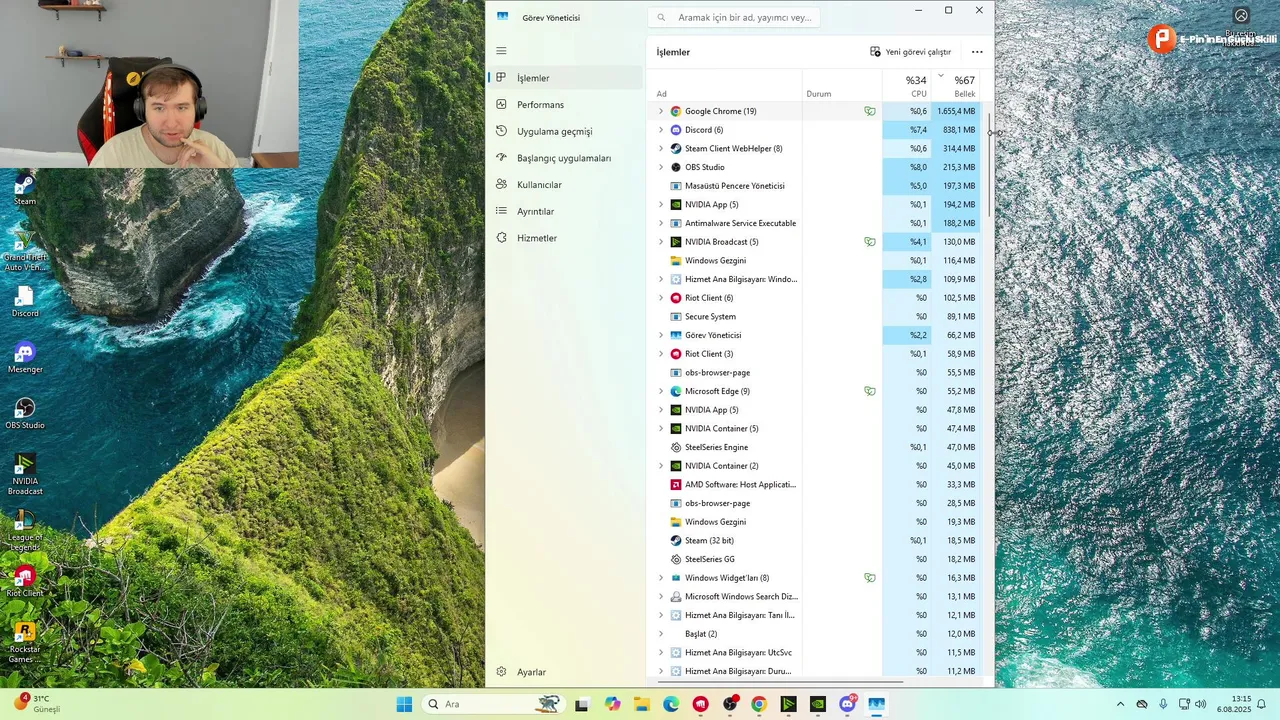Viewport: 1280px width, 720px height.
Task: Click the SteelSeries Engine process icon
Action: [676, 447]
